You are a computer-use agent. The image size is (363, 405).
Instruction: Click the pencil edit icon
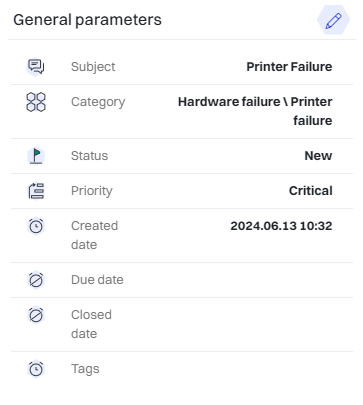tap(333, 20)
